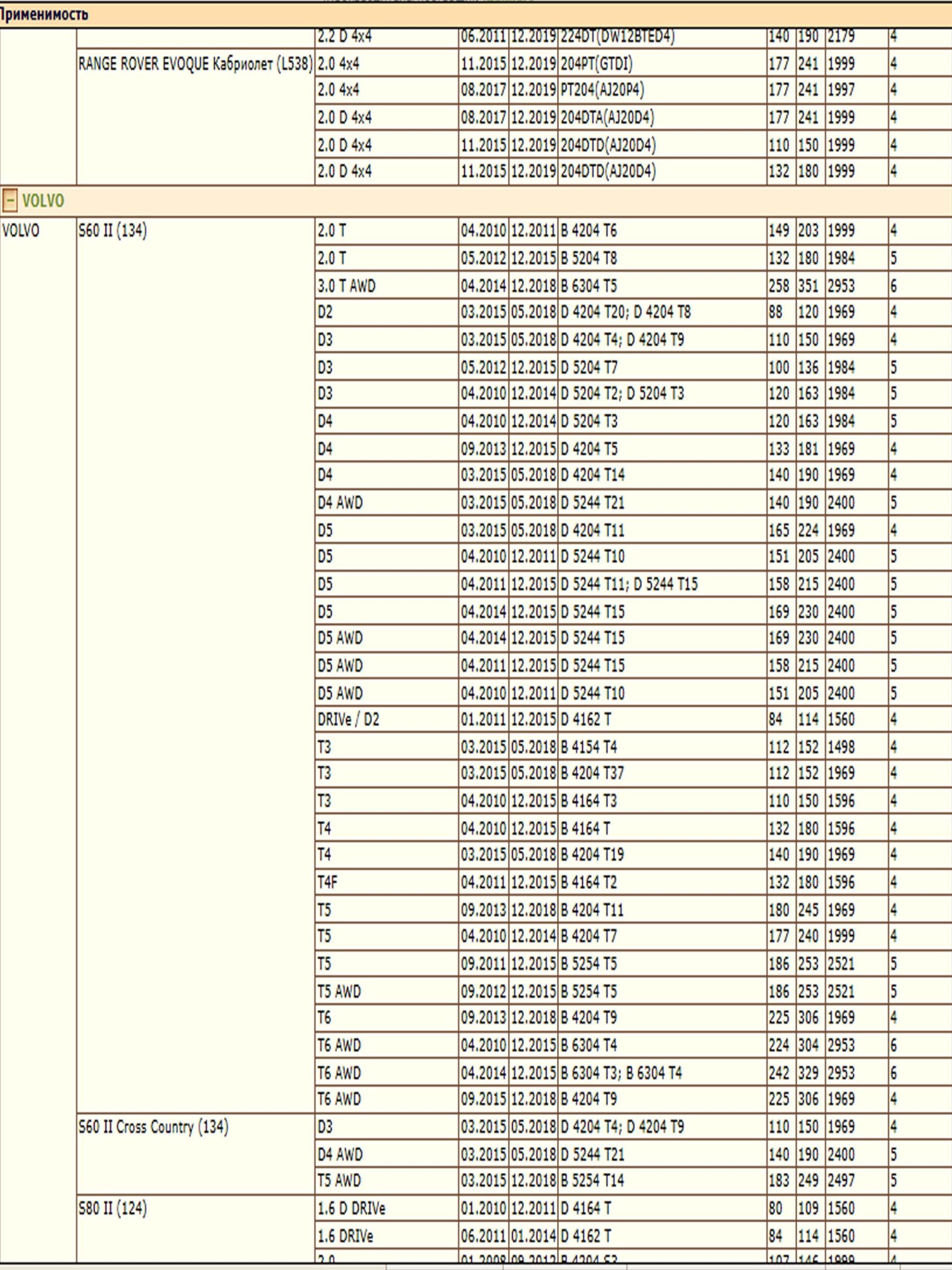Select engine code B 4204 T7

point(589,937)
